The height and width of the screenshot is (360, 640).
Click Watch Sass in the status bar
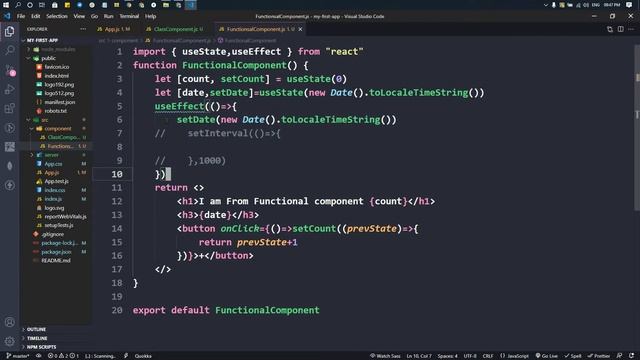coord(385,356)
